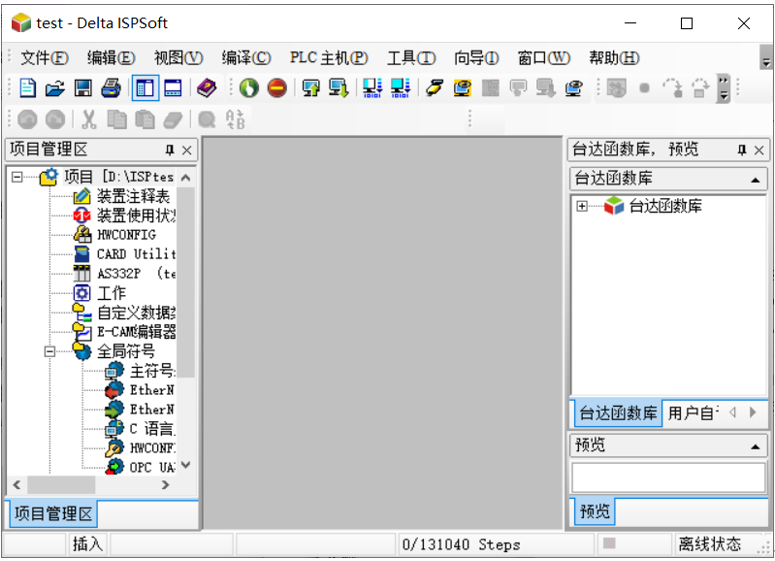
Task: Select the 台达函数库 bottom tab
Action: pyautogui.click(x=618, y=413)
